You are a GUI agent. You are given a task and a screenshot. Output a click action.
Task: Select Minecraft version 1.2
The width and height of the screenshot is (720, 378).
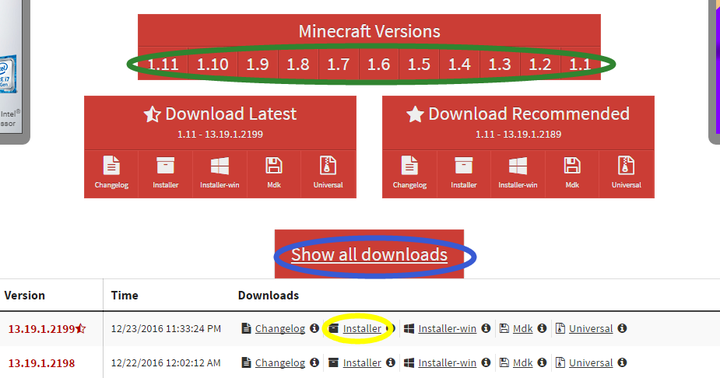tap(540, 64)
